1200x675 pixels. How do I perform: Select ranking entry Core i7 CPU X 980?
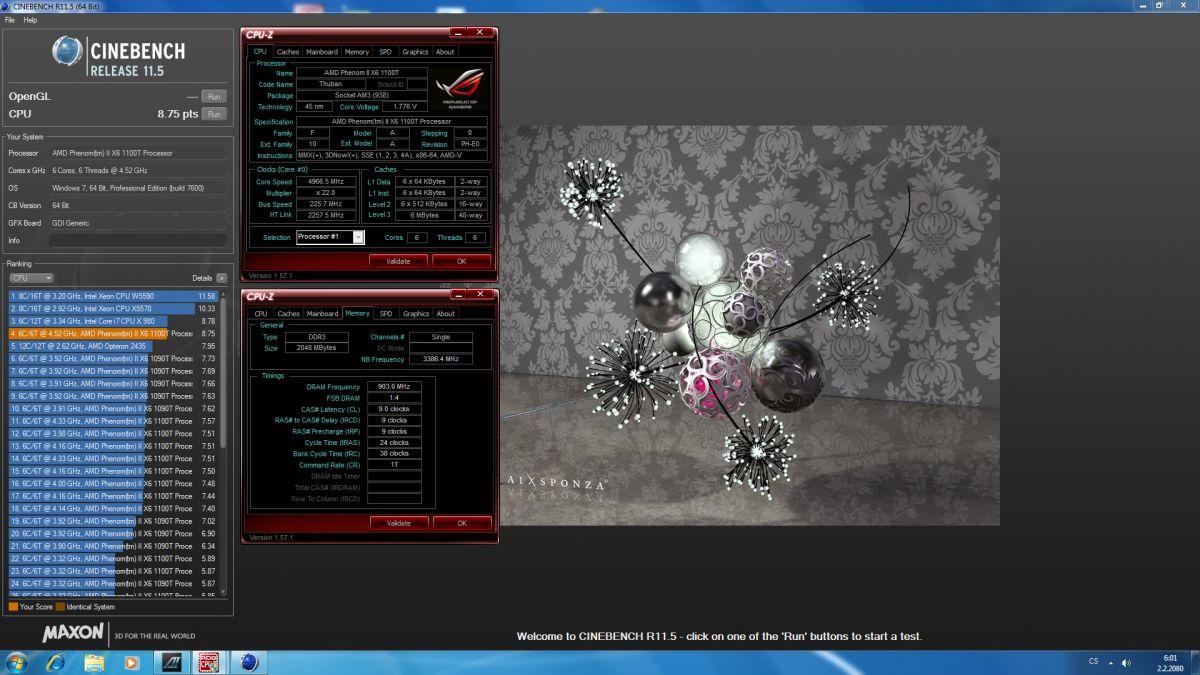[113, 321]
